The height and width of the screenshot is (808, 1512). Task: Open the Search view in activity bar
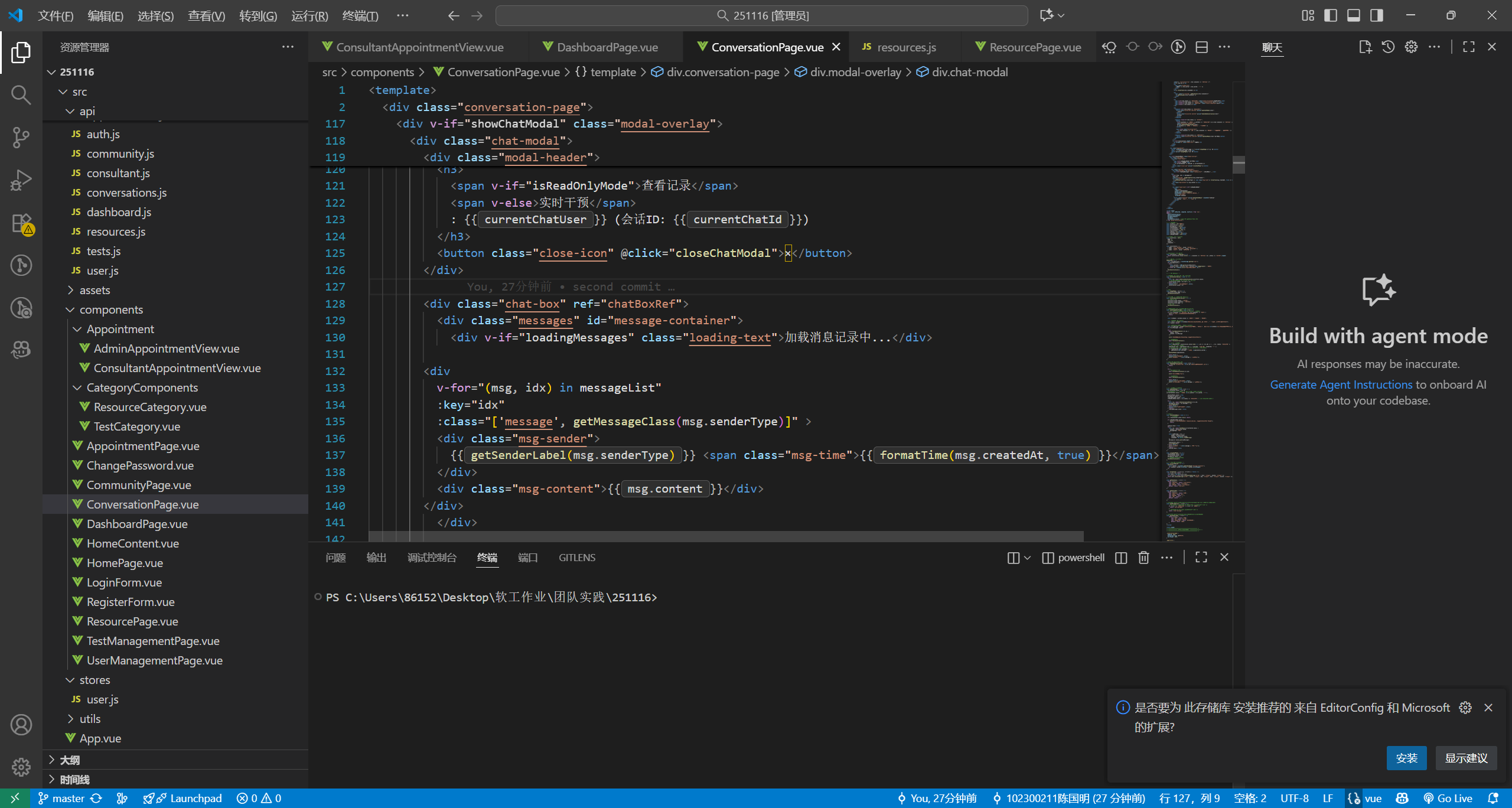coord(21,95)
